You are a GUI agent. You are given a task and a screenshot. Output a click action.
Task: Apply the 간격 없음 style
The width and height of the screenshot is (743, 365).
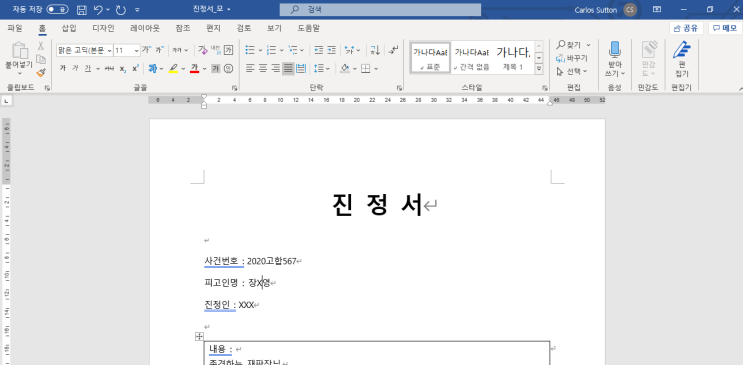click(471, 58)
